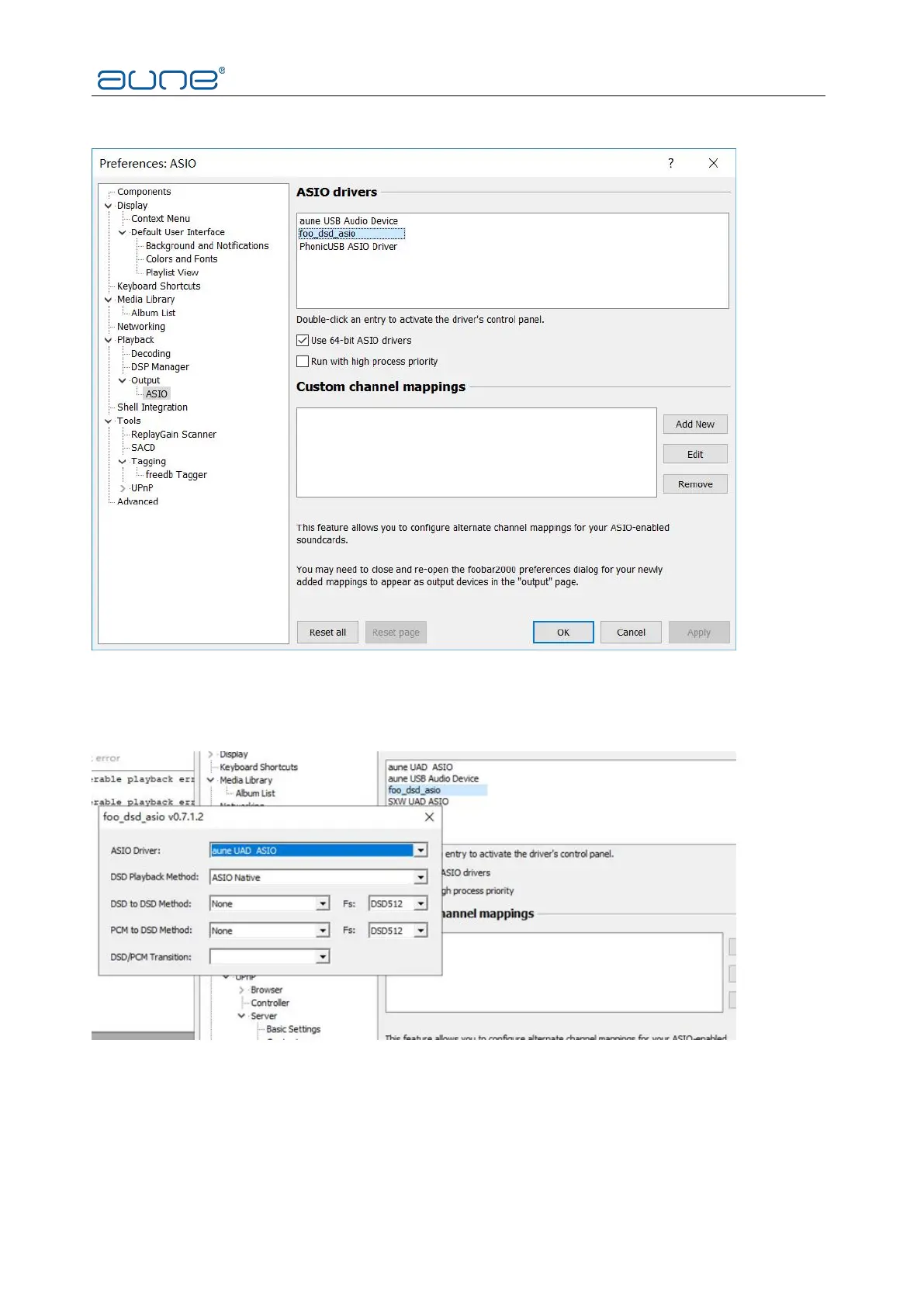
Task: Select Basic Settings under Server
Action: pyautogui.click(x=292, y=1030)
